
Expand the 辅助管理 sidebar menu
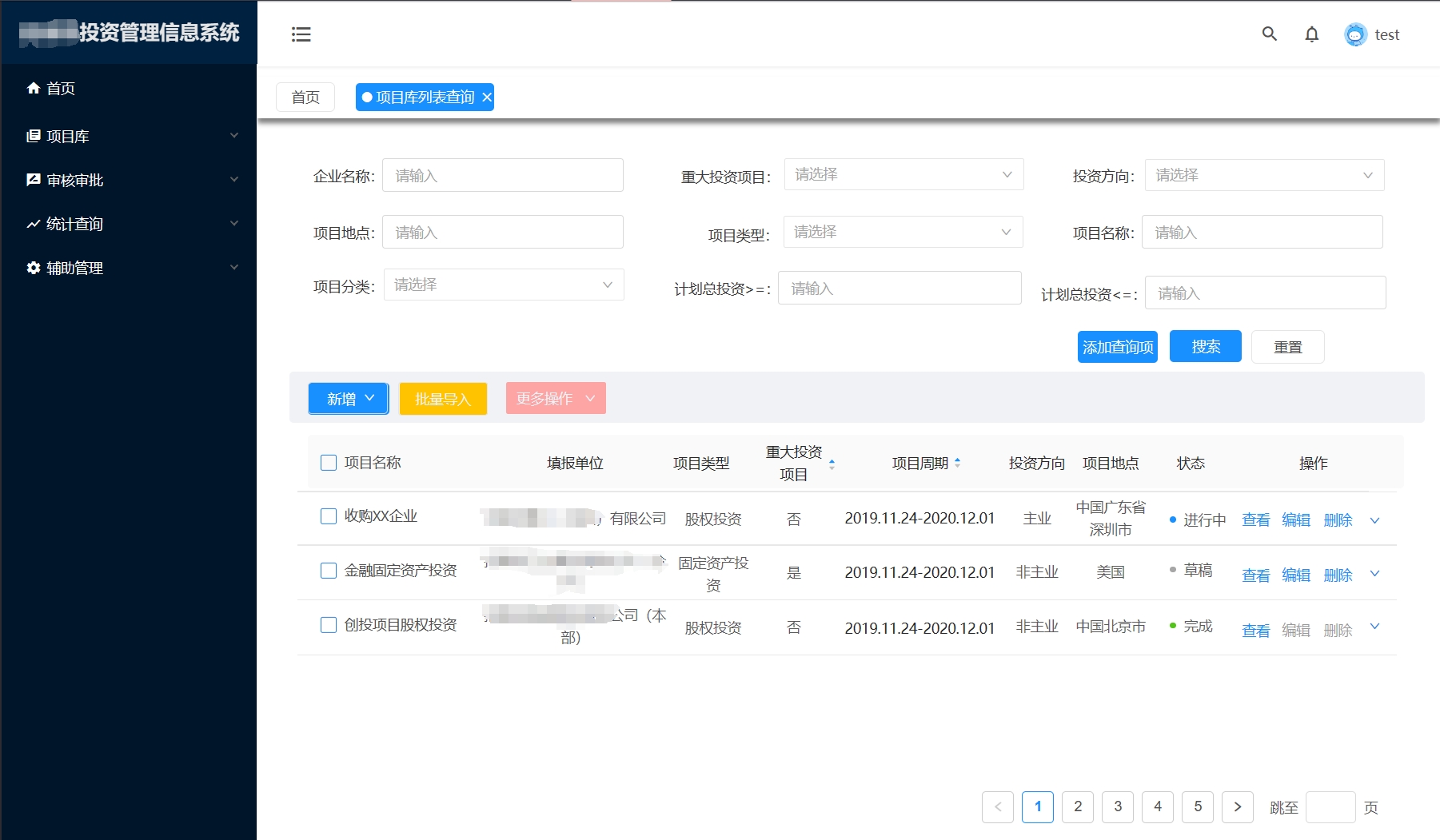coord(234,267)
